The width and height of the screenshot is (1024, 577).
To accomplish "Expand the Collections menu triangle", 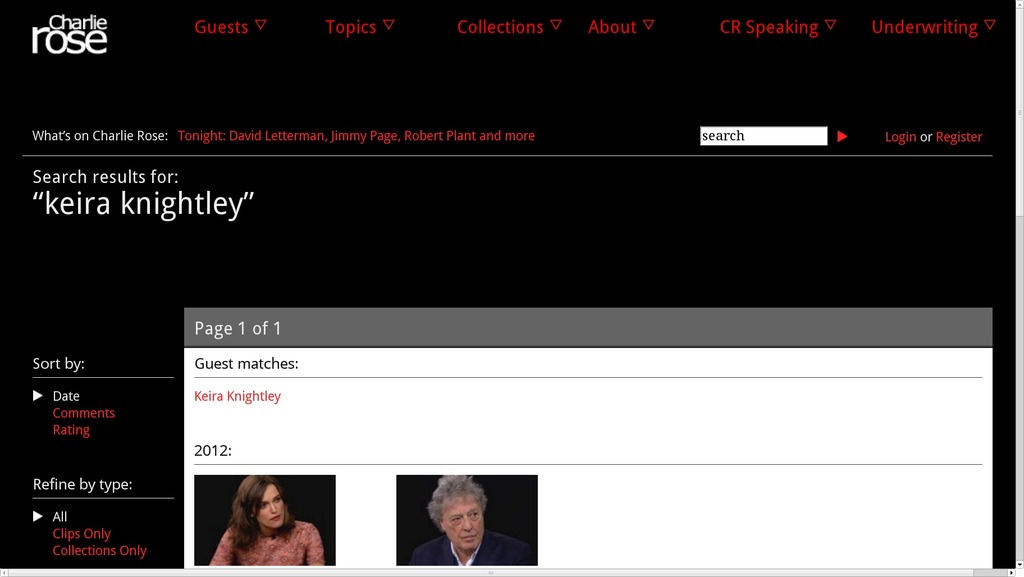I will pos(556,25).
